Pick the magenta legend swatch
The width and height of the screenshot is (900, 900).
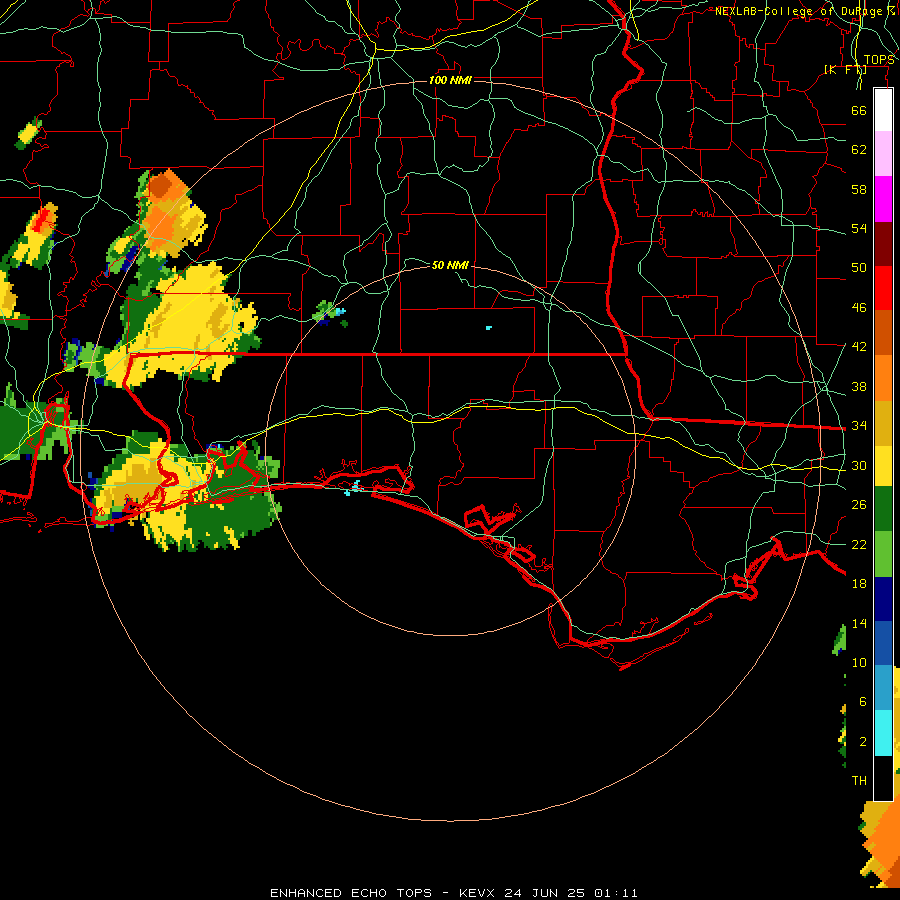[883, 199]
